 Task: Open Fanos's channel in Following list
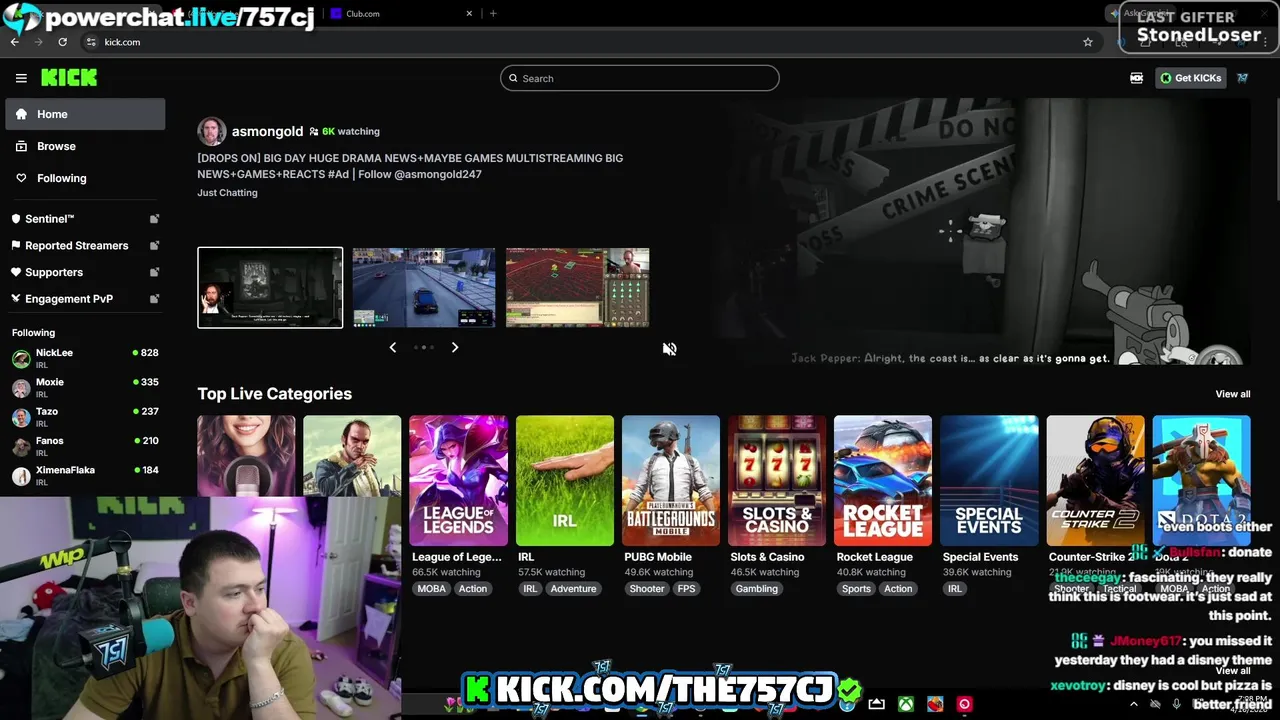85,446
